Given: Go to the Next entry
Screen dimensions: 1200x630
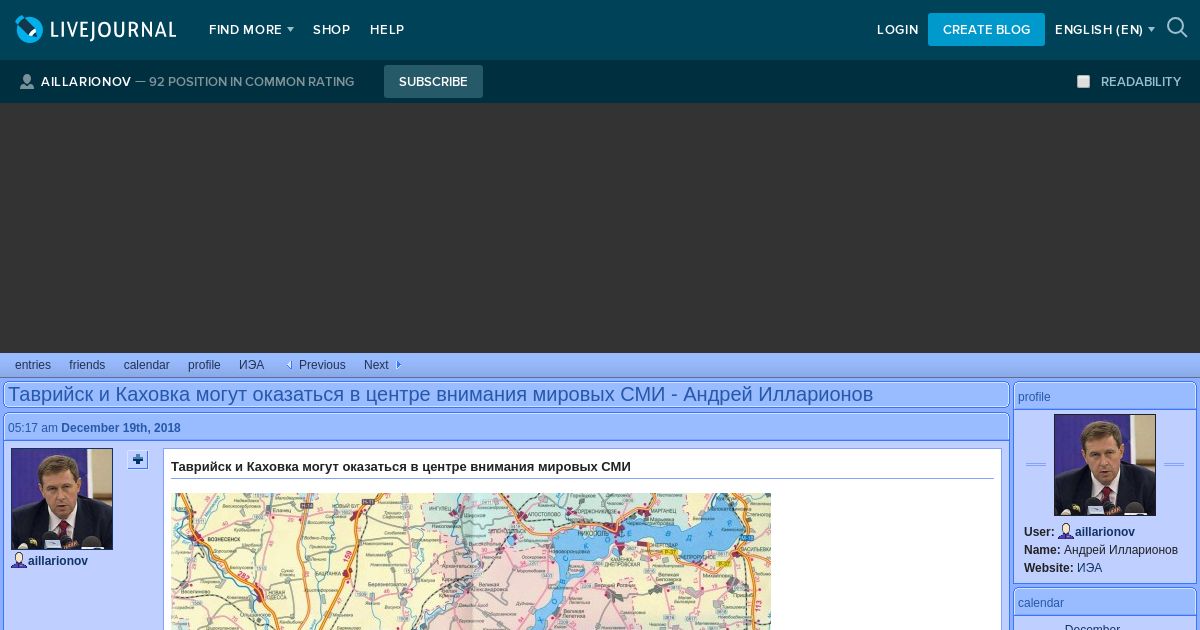Looking at the screenshot, I should (x=376, y=365).
